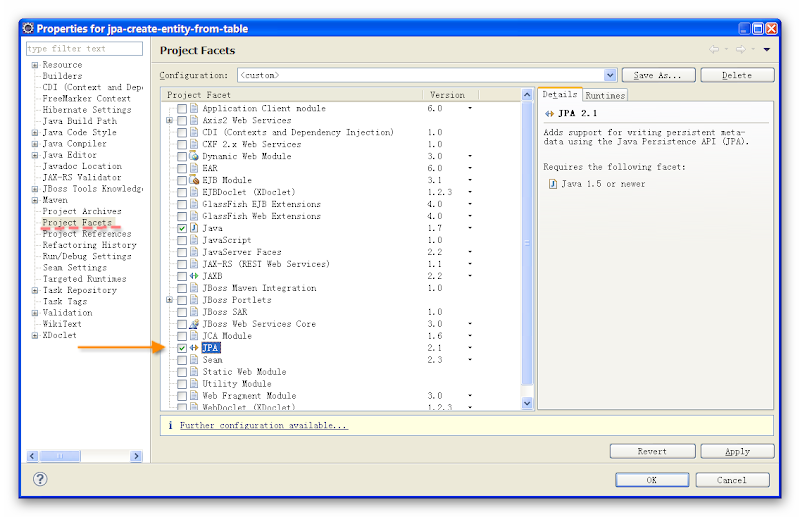The width and height of the screenshot is (800, 517).
Task: Check the Seam facet checkbox
Action: 182,360
